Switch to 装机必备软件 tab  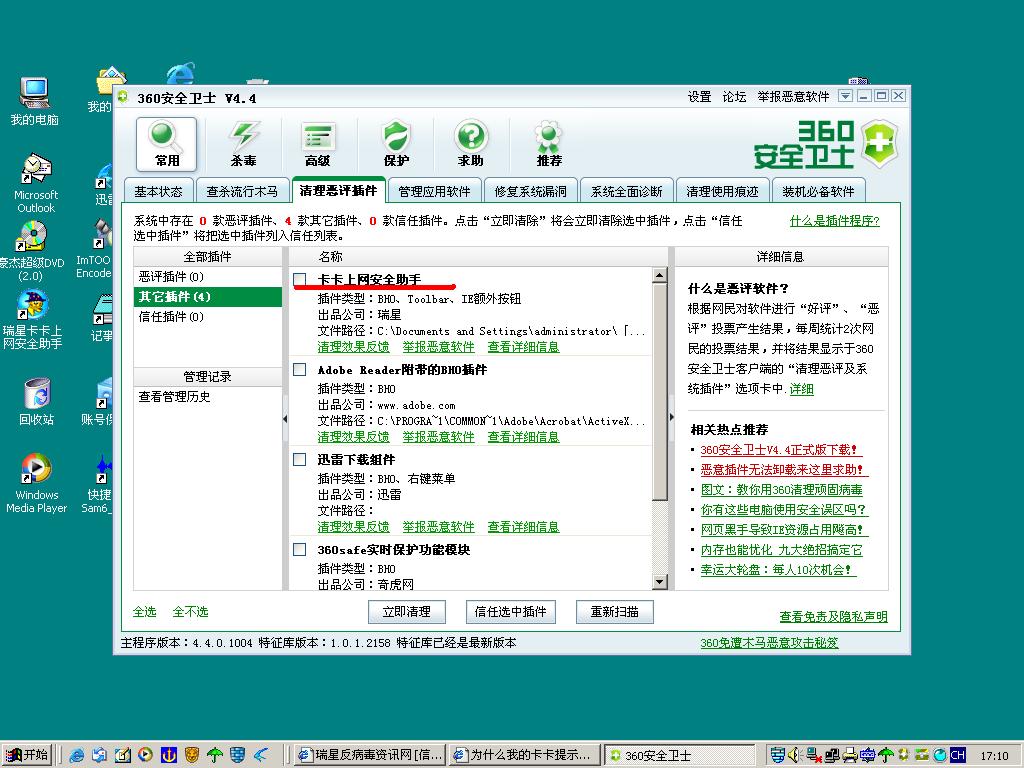pyautogui.click(x=818, y=191)
